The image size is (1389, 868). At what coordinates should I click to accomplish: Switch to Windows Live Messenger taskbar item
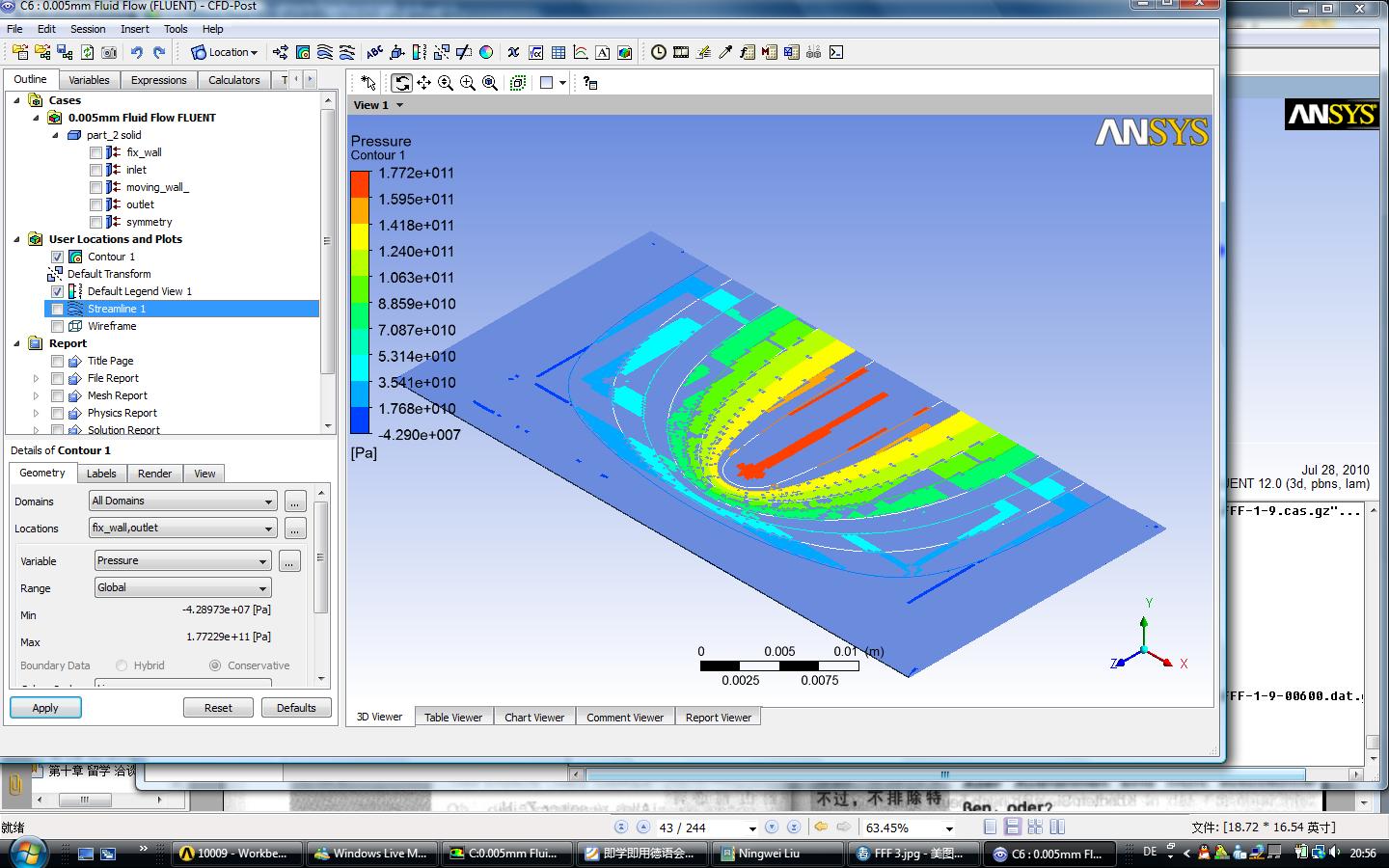372,854
